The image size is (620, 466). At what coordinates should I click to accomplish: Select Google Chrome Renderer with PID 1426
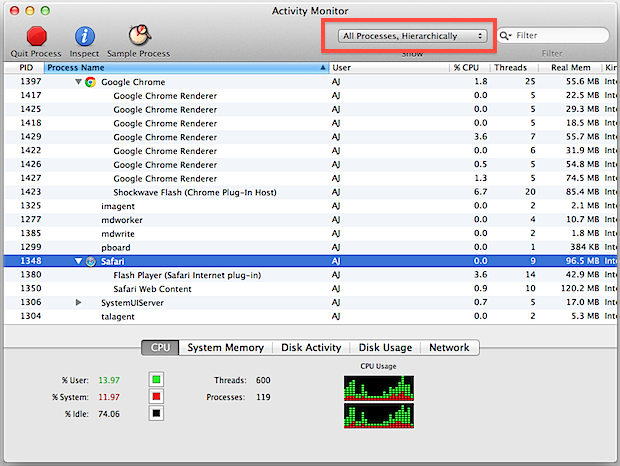click(x=310, y=164)
